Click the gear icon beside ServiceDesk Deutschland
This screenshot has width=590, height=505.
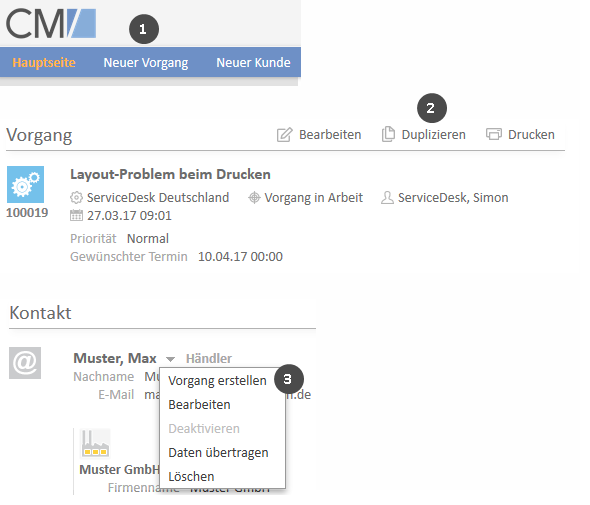tap(76, 198)
